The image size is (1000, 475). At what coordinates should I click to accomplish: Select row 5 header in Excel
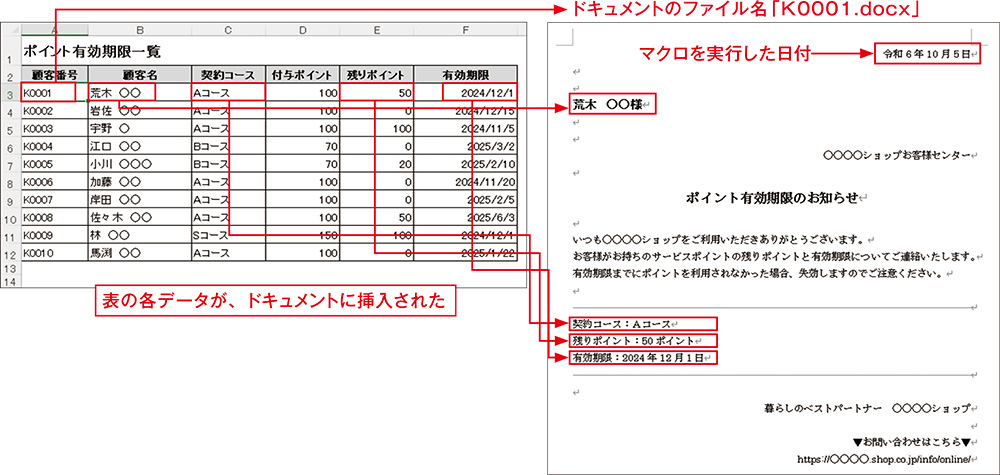tap(10, 129)
